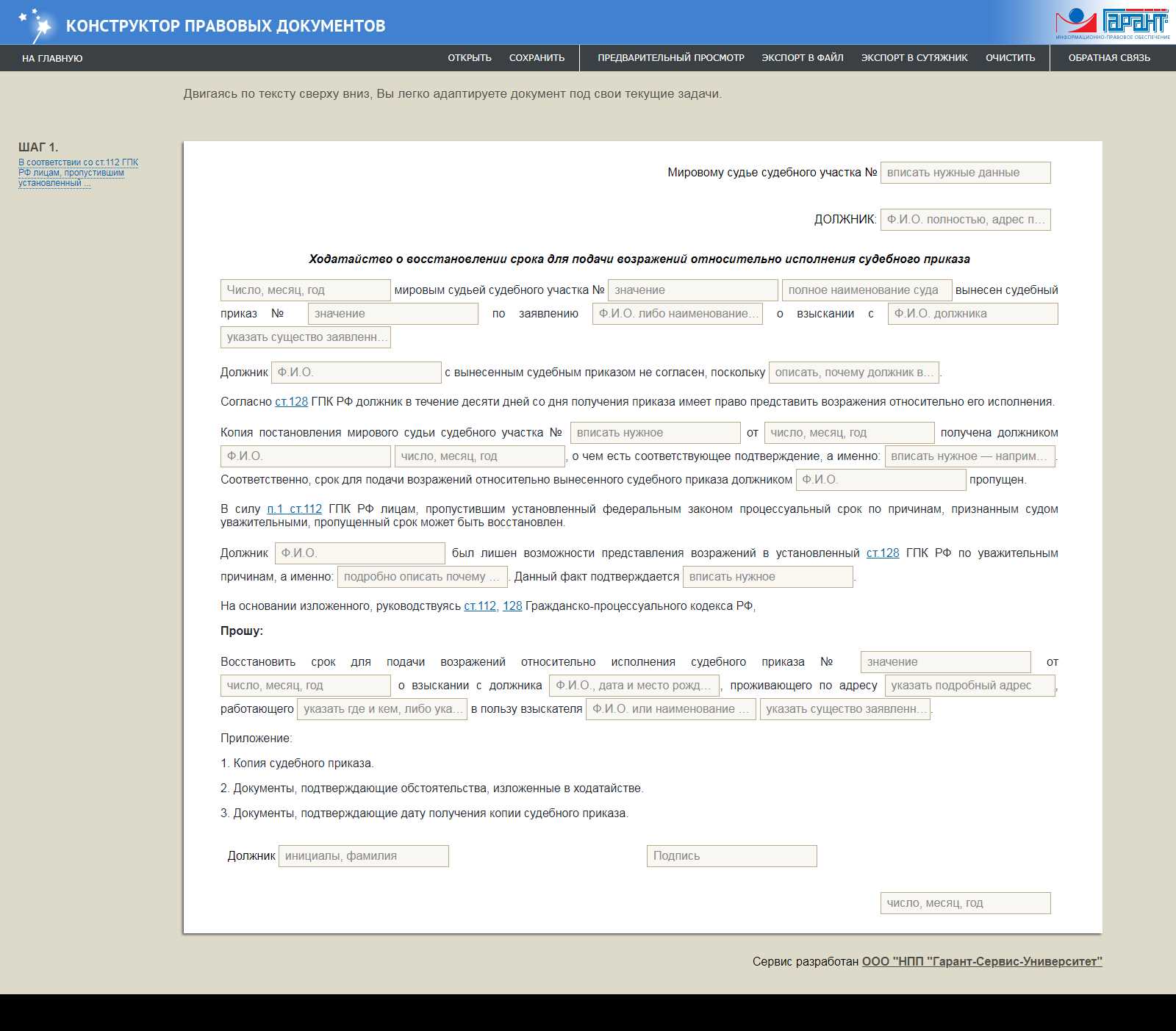Choose ЭКСПОРТ В СУТЯЖНИК
This screenshot has height=1031, width=1176.
coord(914,57)
